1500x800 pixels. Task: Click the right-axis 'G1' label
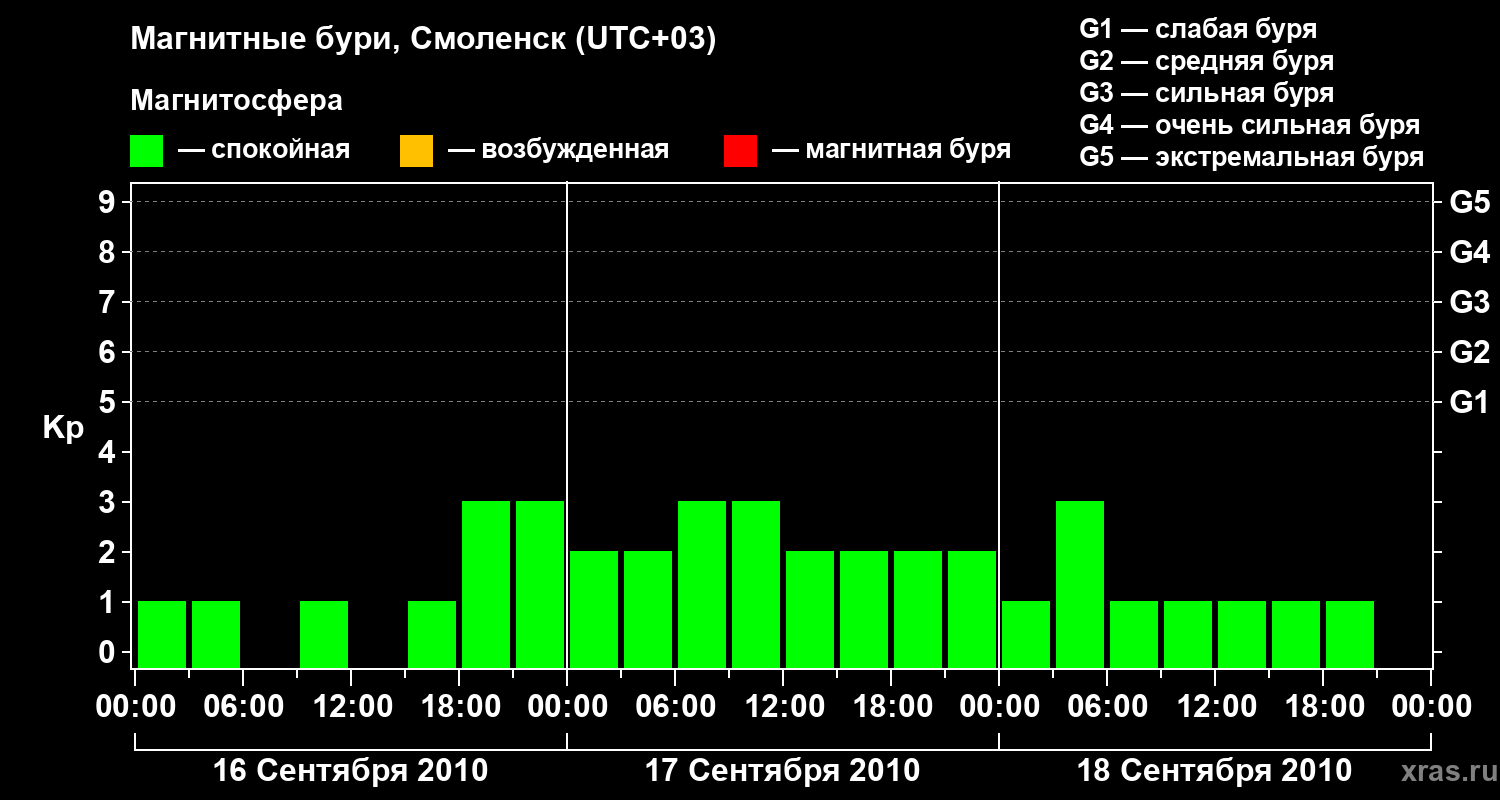tap(1469, 403)
